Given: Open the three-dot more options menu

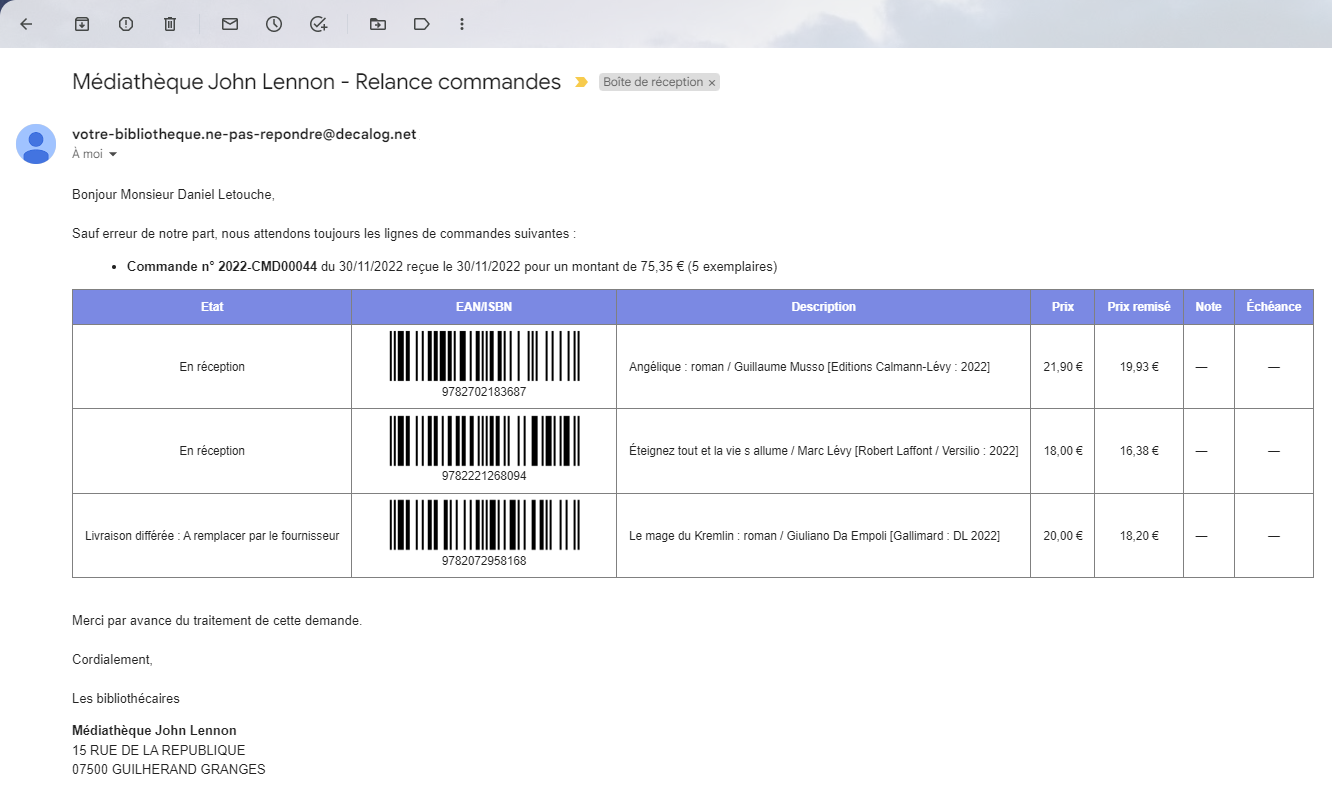Looking at the screenshot, I should (461, 24).
